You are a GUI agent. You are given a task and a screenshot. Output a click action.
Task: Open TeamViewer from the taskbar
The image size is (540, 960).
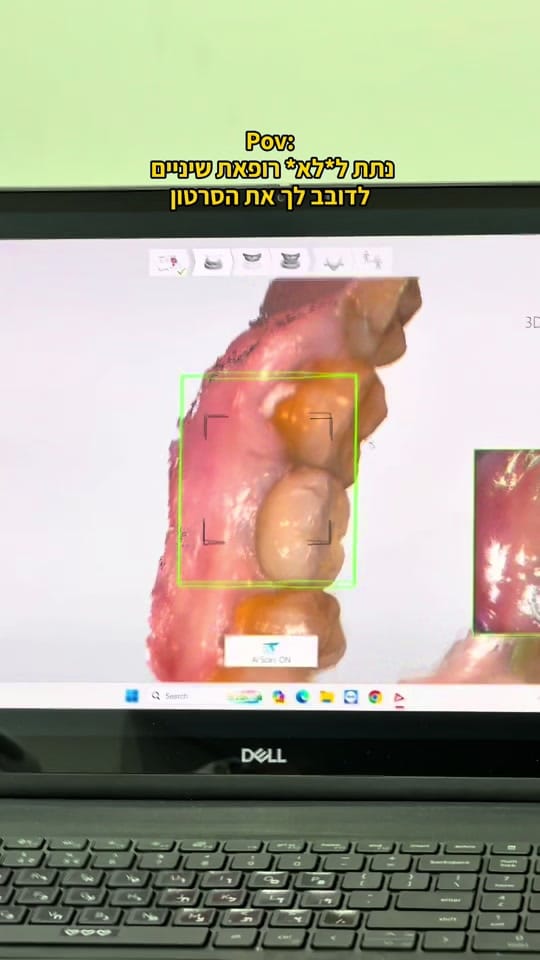[x=351, y=697]
